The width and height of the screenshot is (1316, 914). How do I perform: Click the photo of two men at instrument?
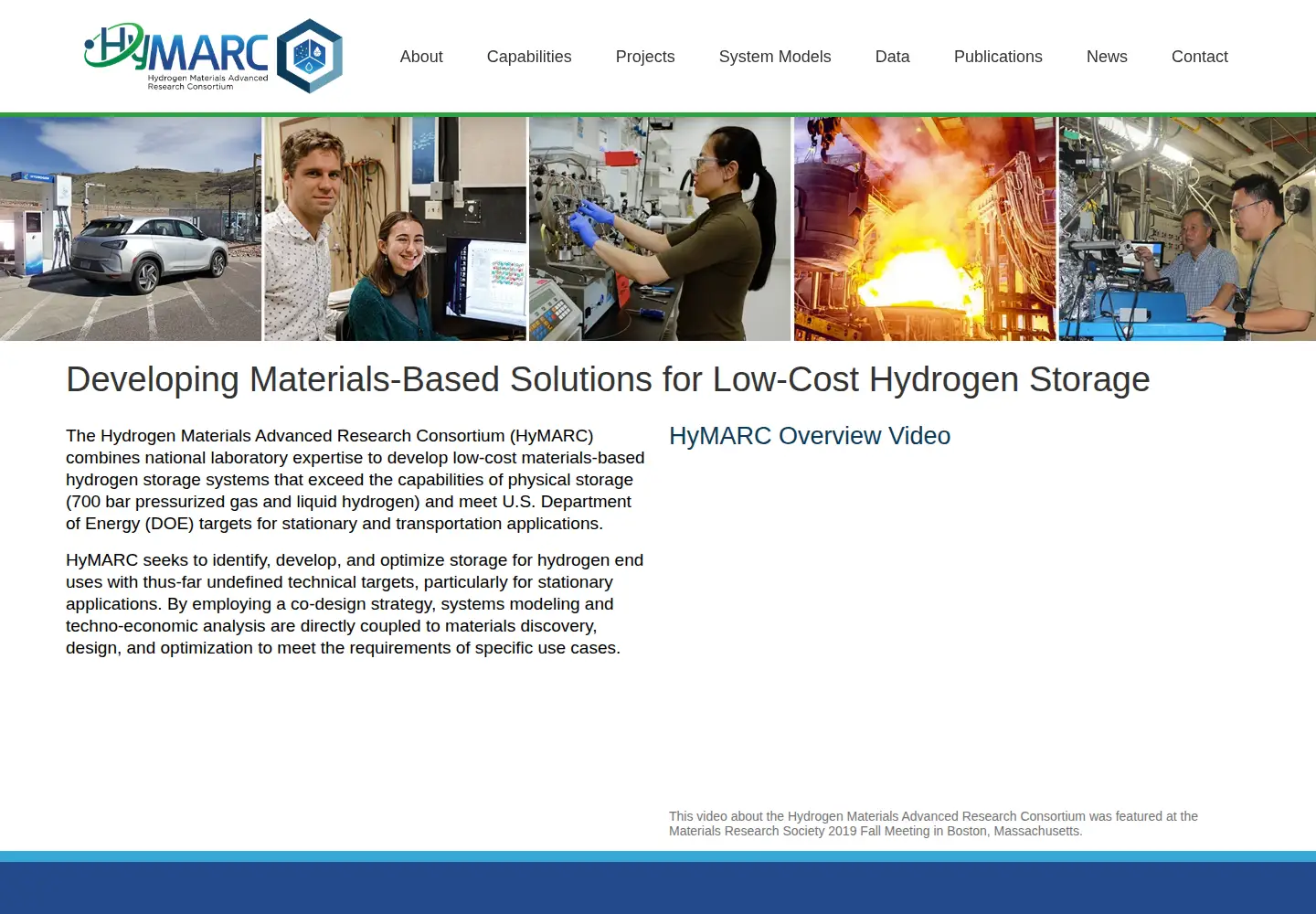(1187, 228)
